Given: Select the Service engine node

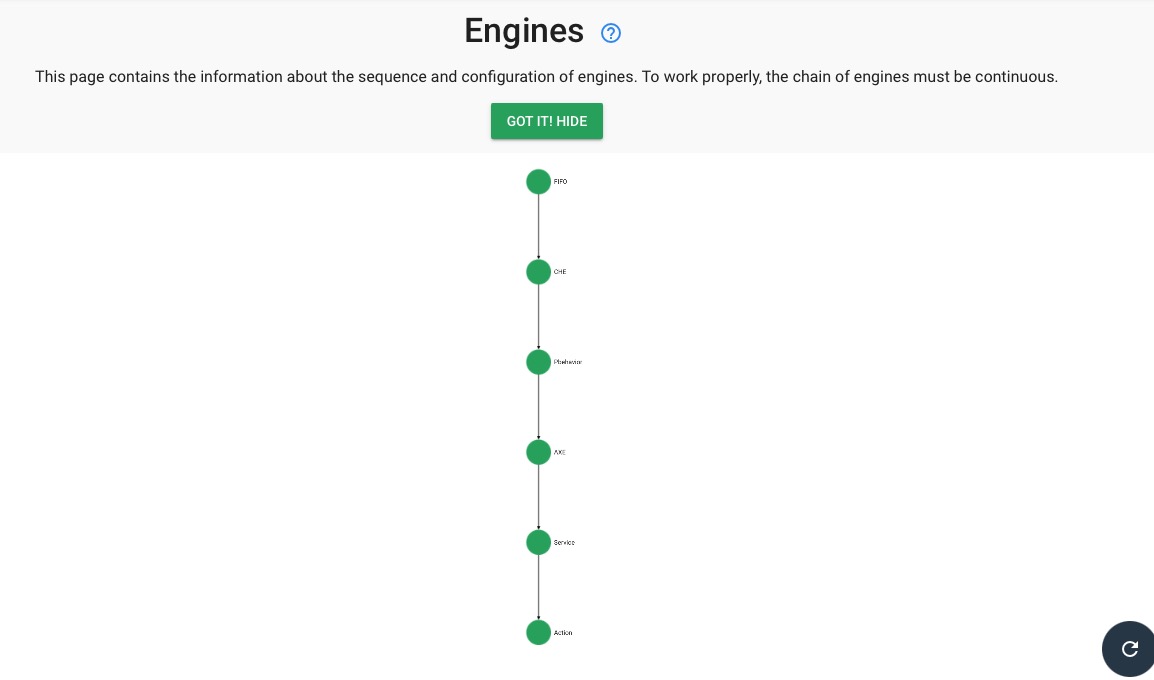Looking at the screenshot, I should coord(538,542).
